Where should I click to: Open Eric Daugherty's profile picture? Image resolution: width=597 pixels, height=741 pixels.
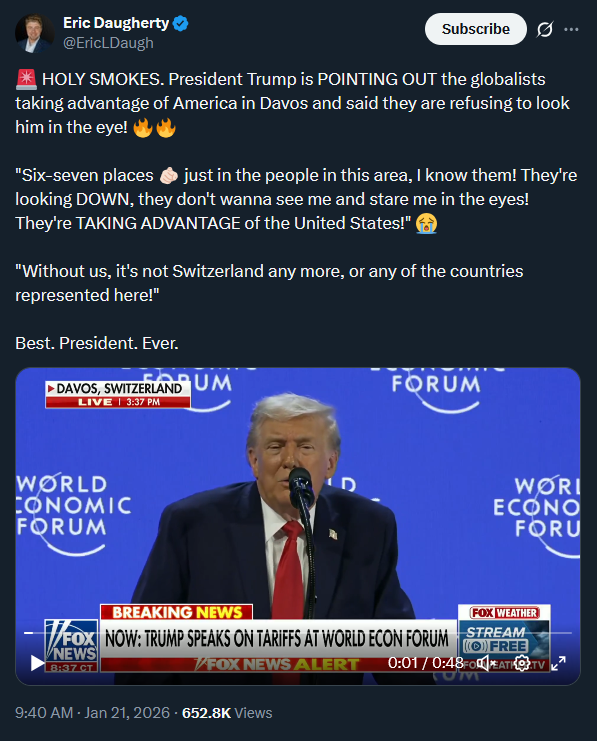pos(35,33)
